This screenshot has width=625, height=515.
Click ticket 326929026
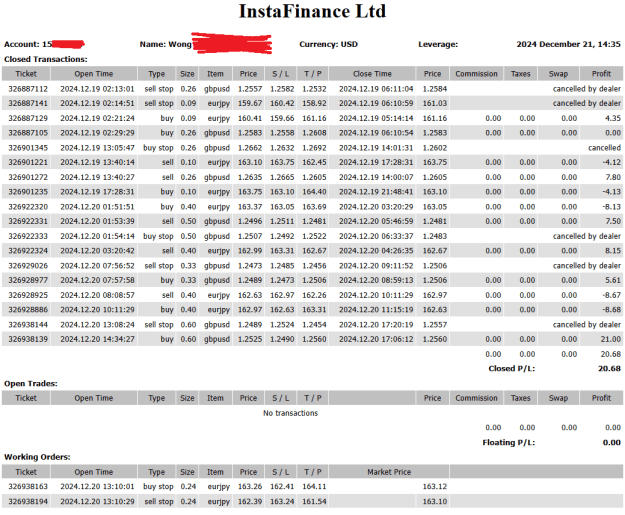pos(28,266)
